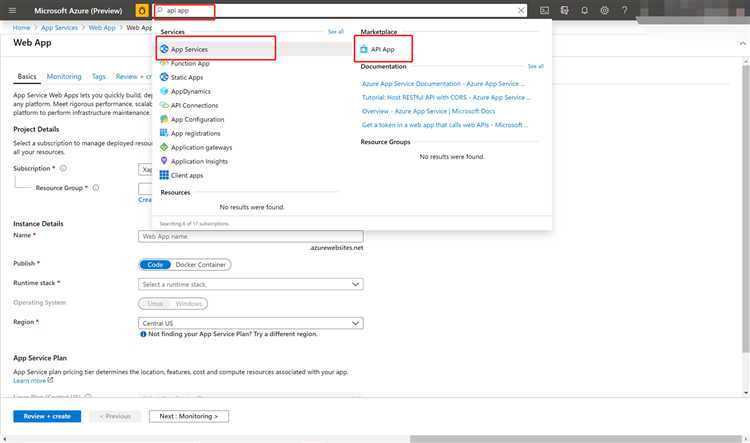Viewport: 750px width, 443px height.
Task: Clear the search box with the X icon
Action: pos(521,11)
